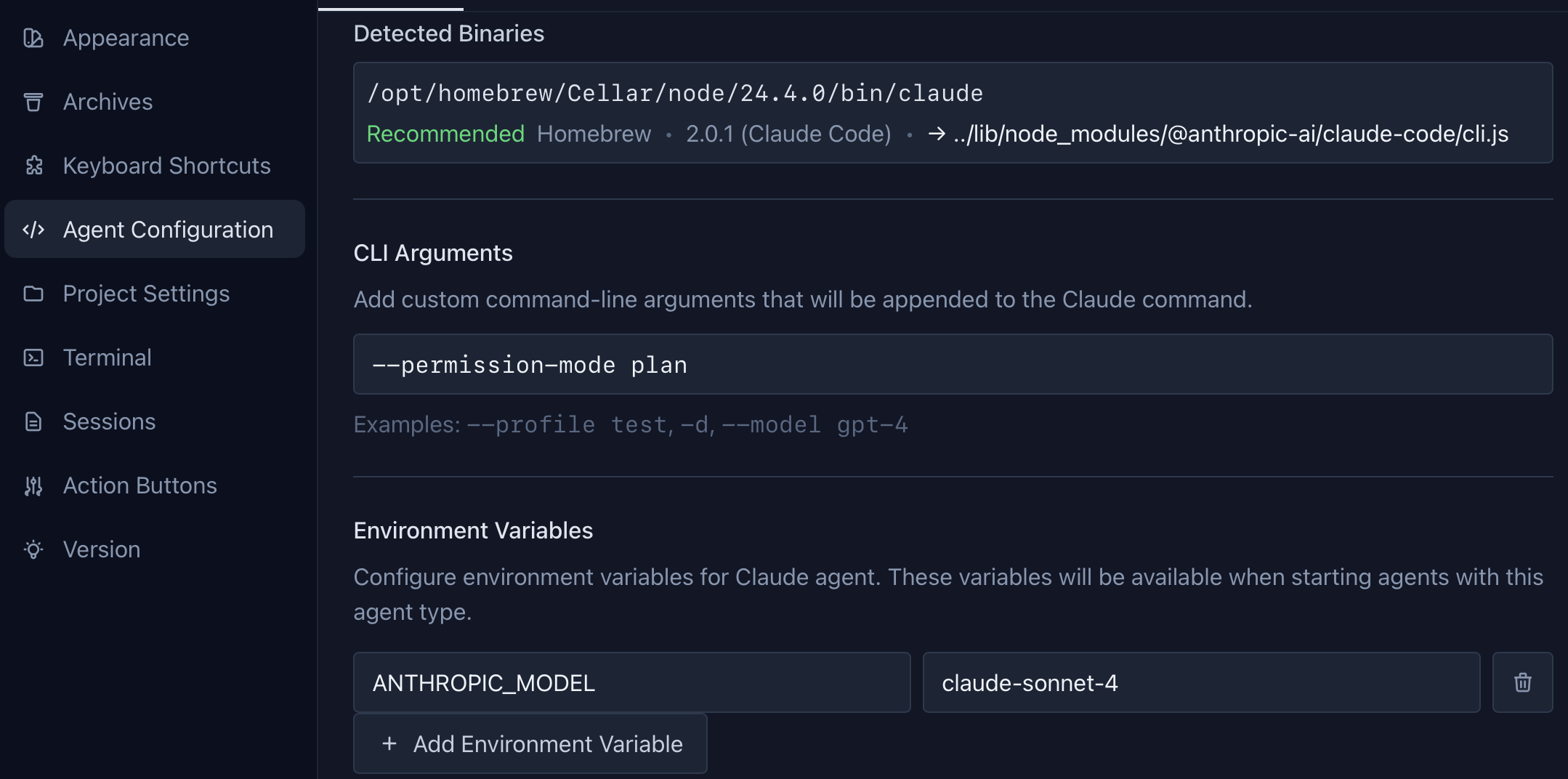Select the Version lightbulb icon
The width and height of the screenshot is (1568, 779).
33,549
